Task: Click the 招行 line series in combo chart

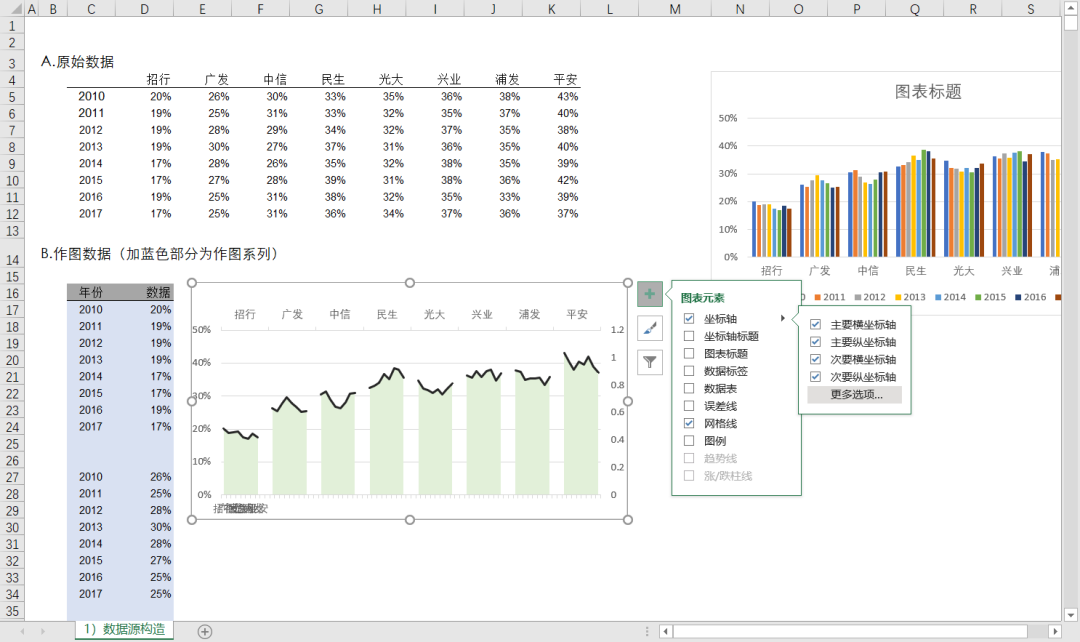Action: 240,433
